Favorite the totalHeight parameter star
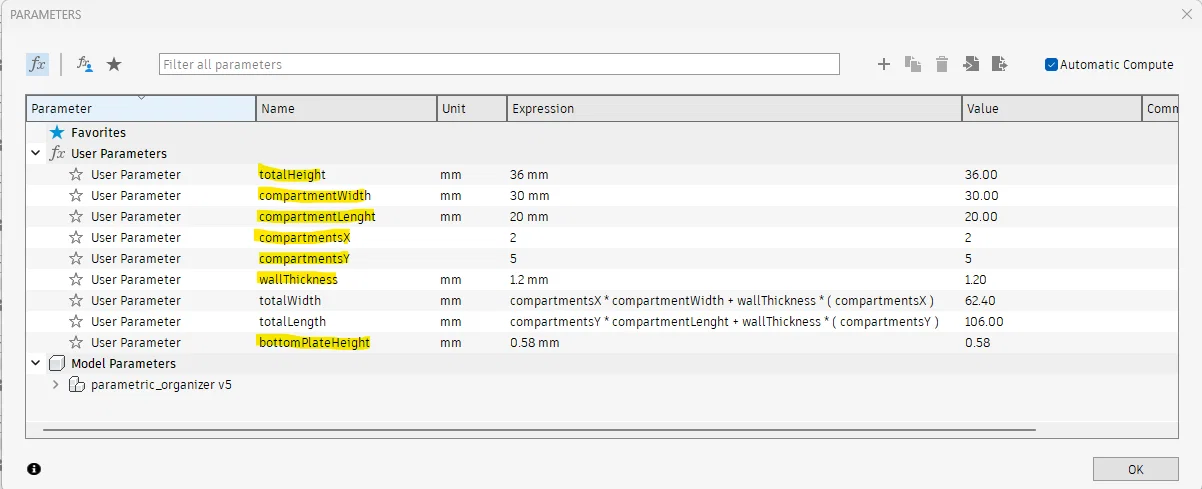Viewport: 1202px width, 489px height. pos(76,175)
